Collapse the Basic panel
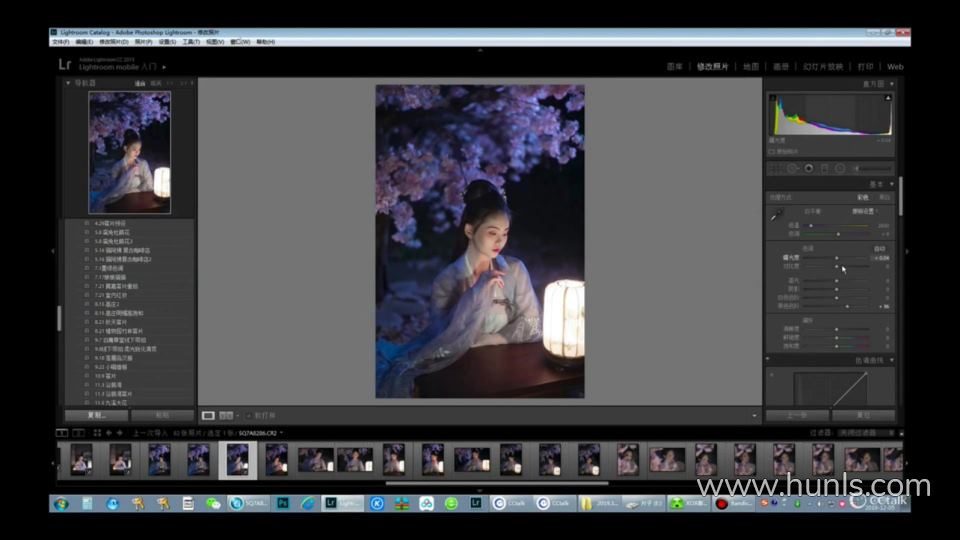Image resolution: width=960 pixels, height=540 pixels. (891, 184)
